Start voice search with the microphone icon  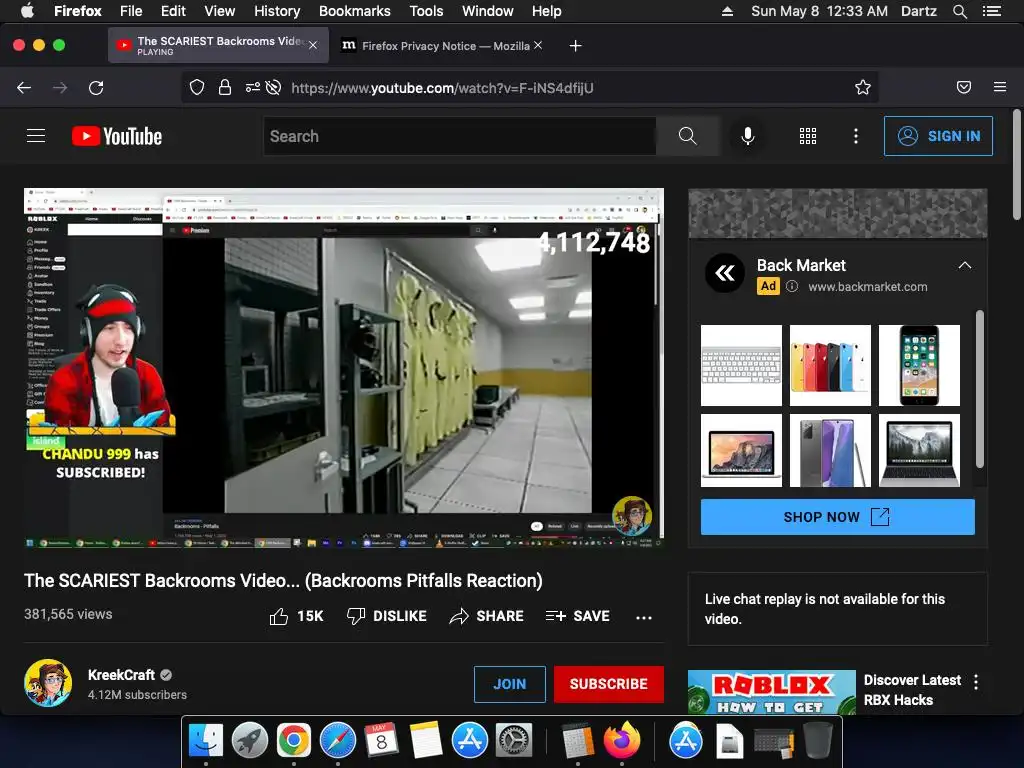[x=748, y=136]
